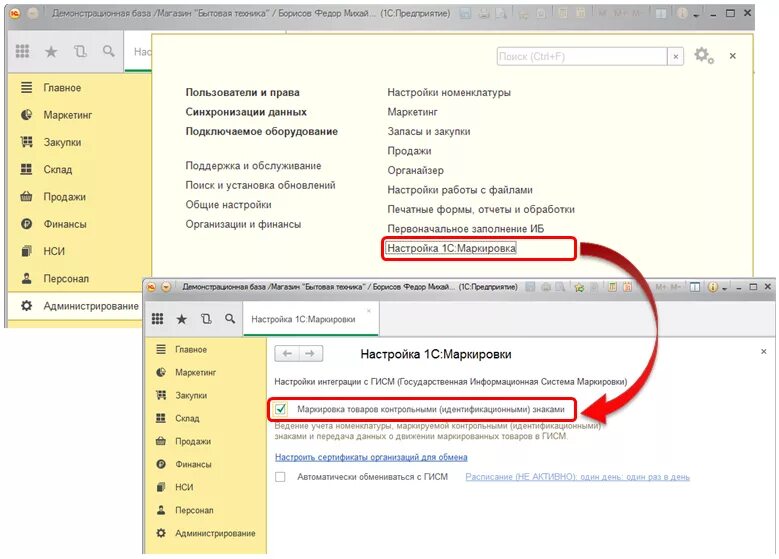
Task: Close the Настройка 1С:Маркировки form
Action: pyautogui.click(x=764, y=352)
